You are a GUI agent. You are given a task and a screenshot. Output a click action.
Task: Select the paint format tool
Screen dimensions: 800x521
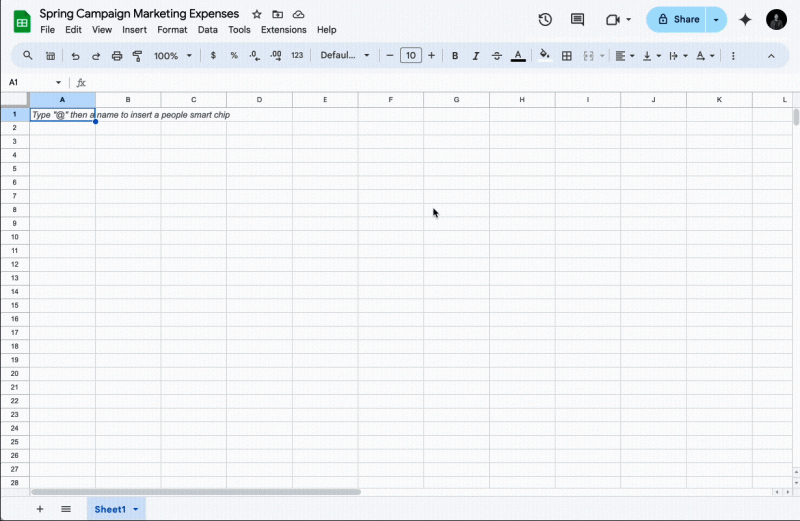click(x=137, y=56)
